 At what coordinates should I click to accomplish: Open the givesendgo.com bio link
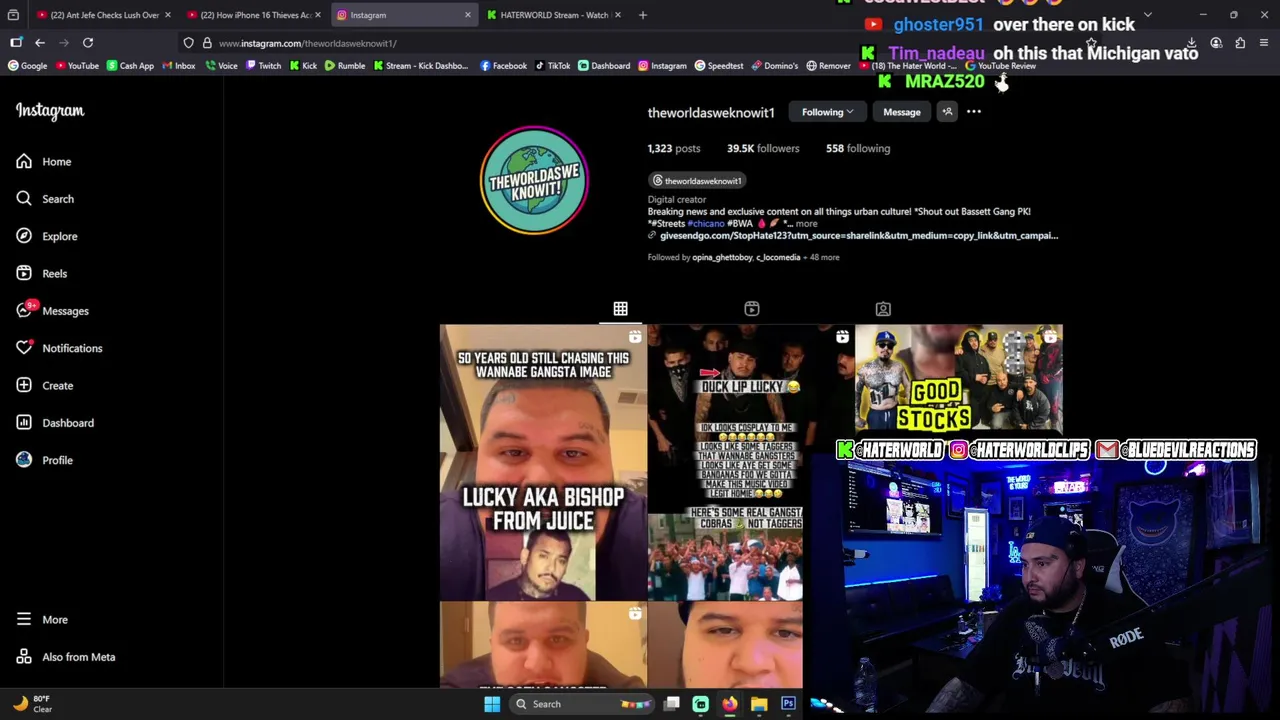pos(858,236)
